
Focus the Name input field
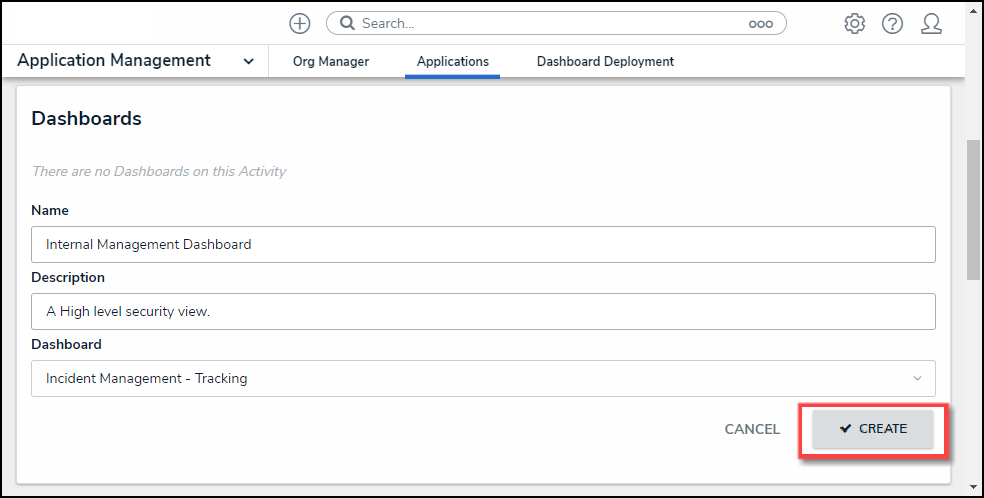(483, 244)
